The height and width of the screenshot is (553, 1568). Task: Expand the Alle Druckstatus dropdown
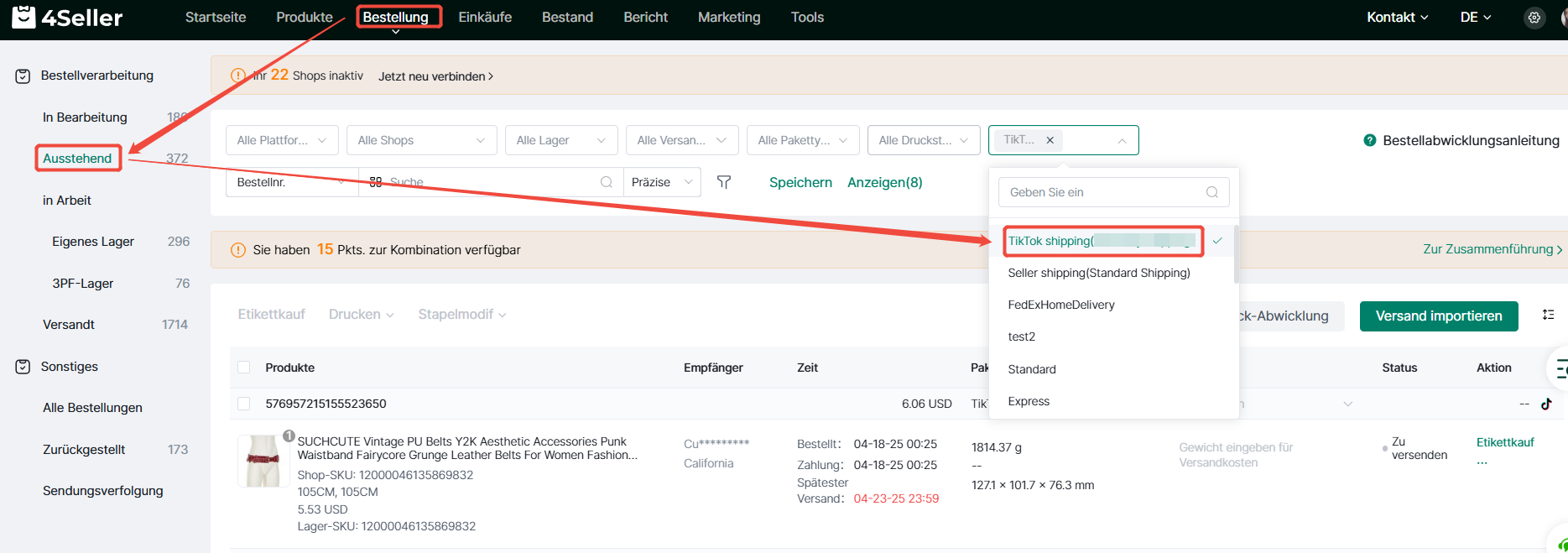pos(924,140)
